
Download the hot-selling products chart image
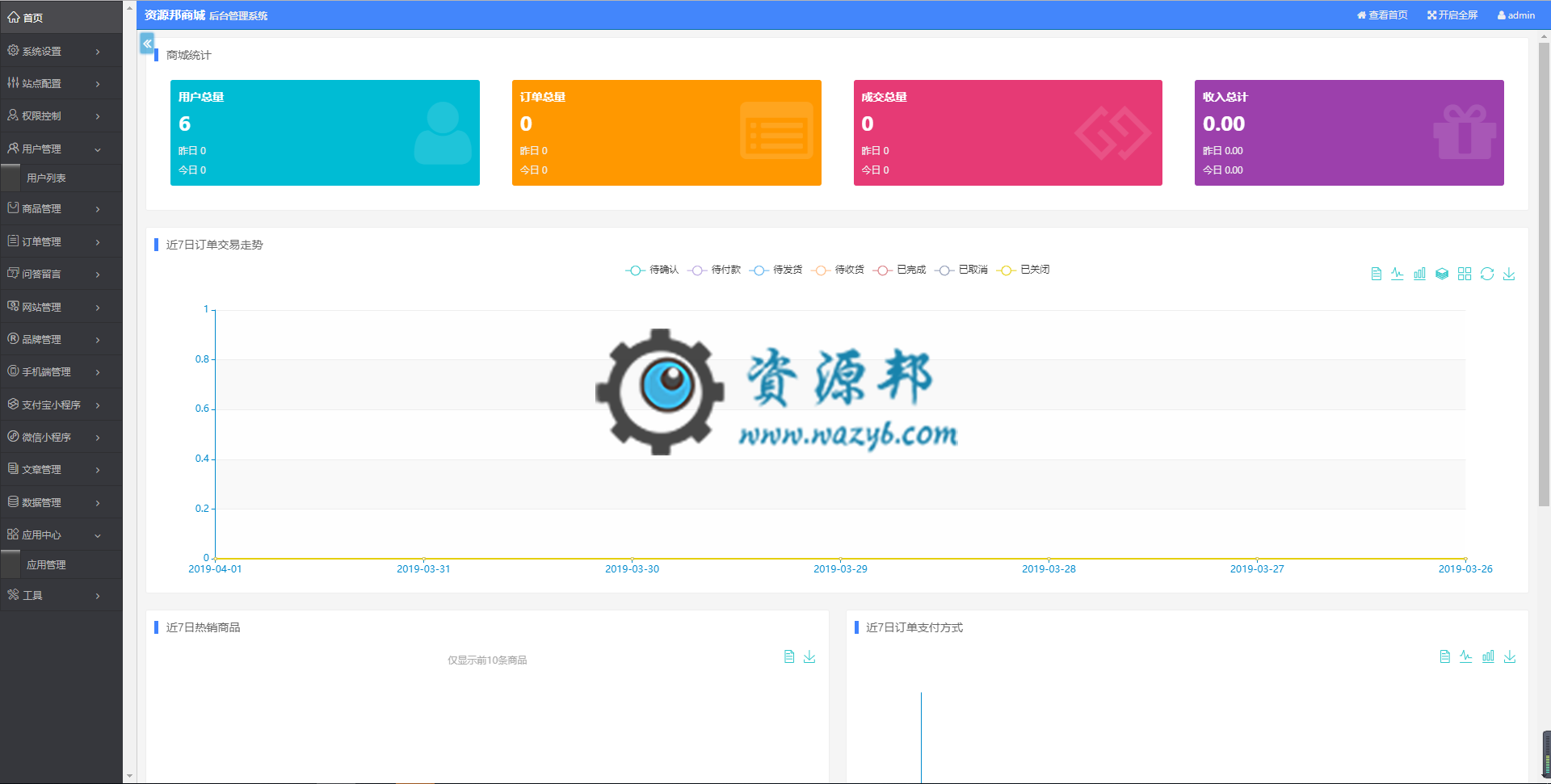pos(809,657)
